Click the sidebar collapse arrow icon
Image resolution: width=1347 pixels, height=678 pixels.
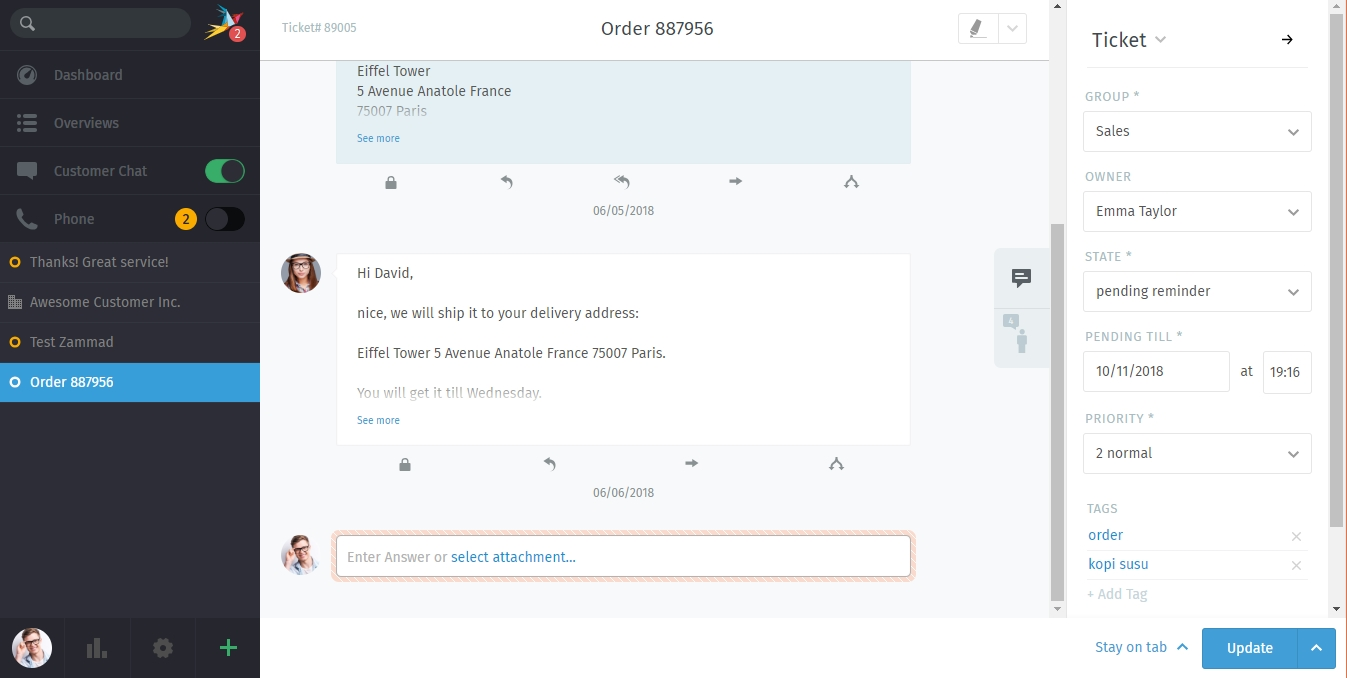tap(1287, 40)
